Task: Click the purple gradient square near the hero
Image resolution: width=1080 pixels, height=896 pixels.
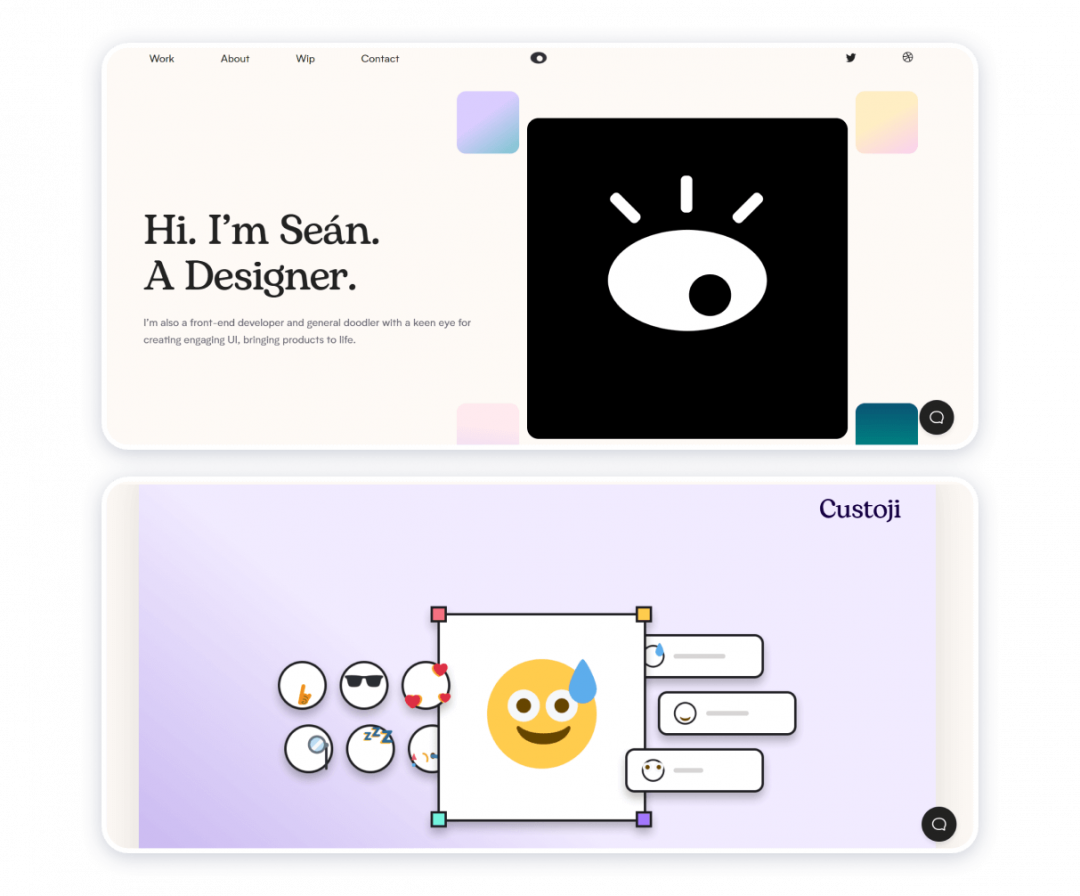Action: click(x=487, y=122)
